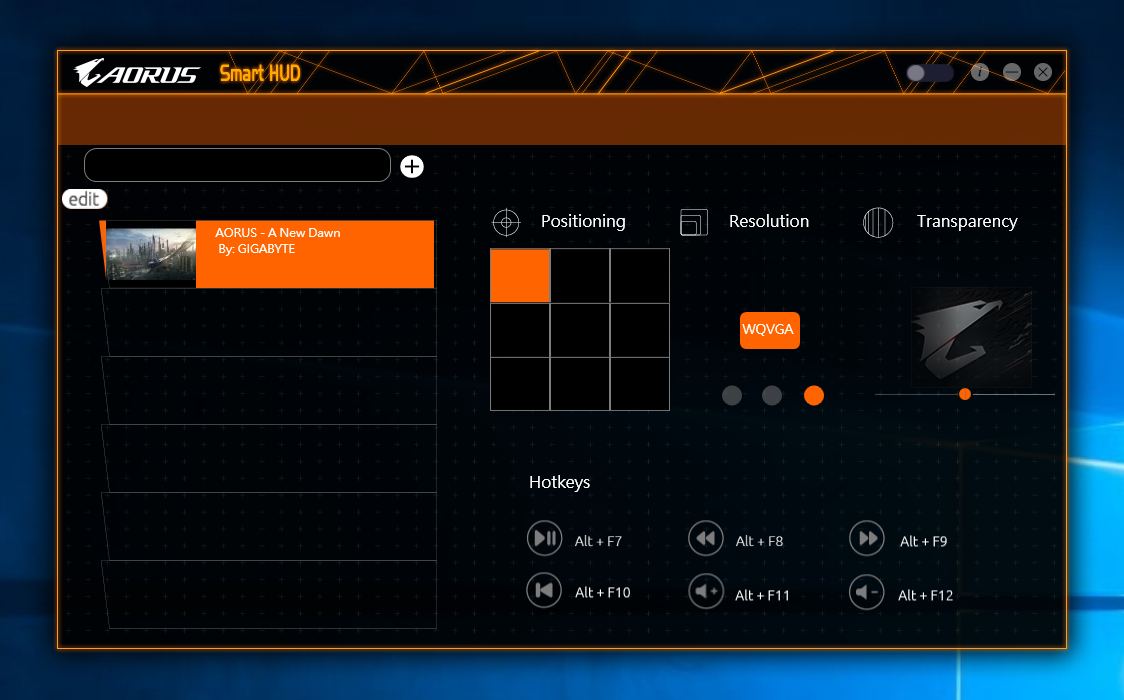
Task: Click the Resolution label
Action: click(x=768, y=221)
